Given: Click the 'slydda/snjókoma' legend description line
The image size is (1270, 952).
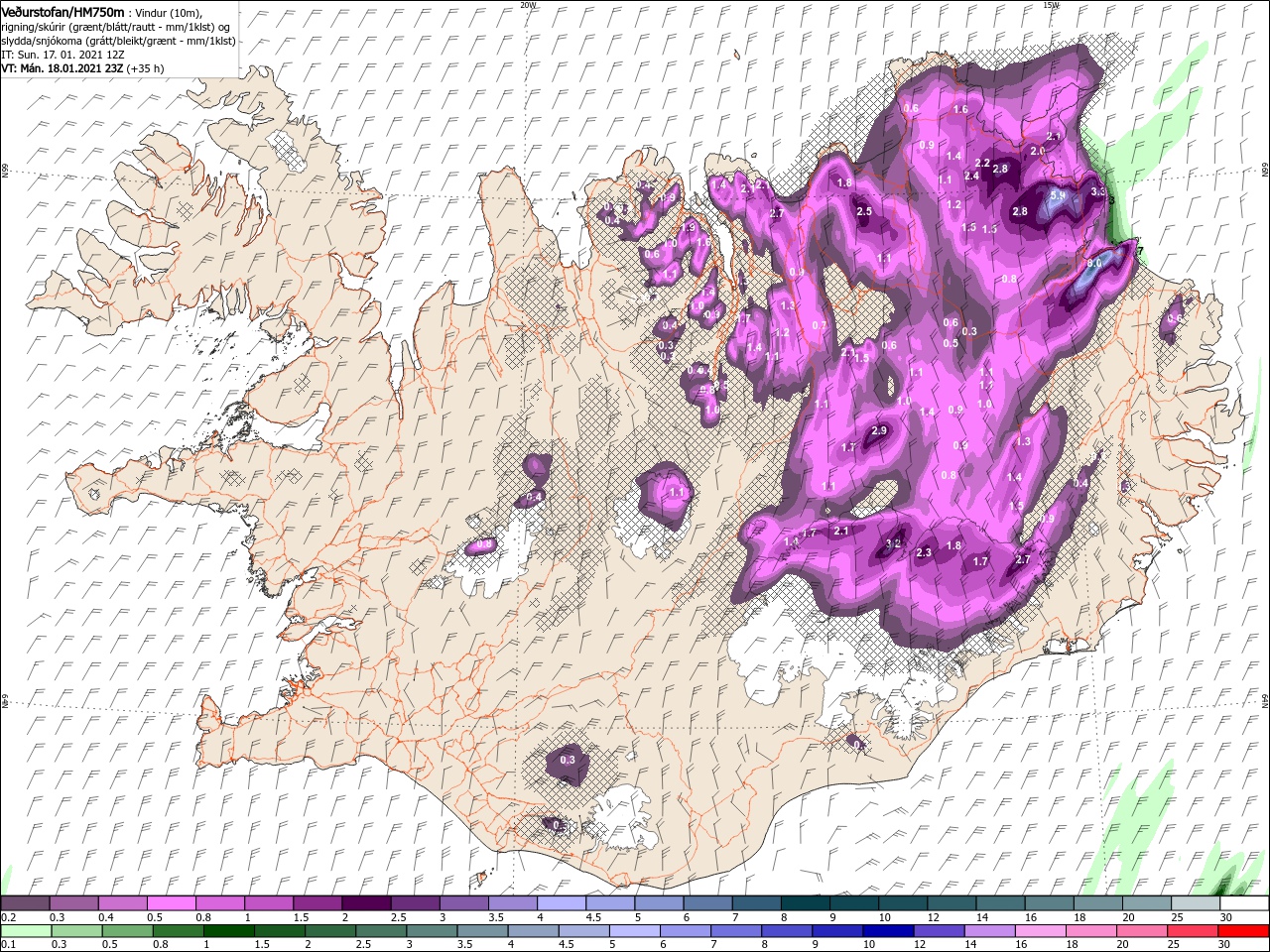Looking at the screenshot, I should click(x=117, y=40).
